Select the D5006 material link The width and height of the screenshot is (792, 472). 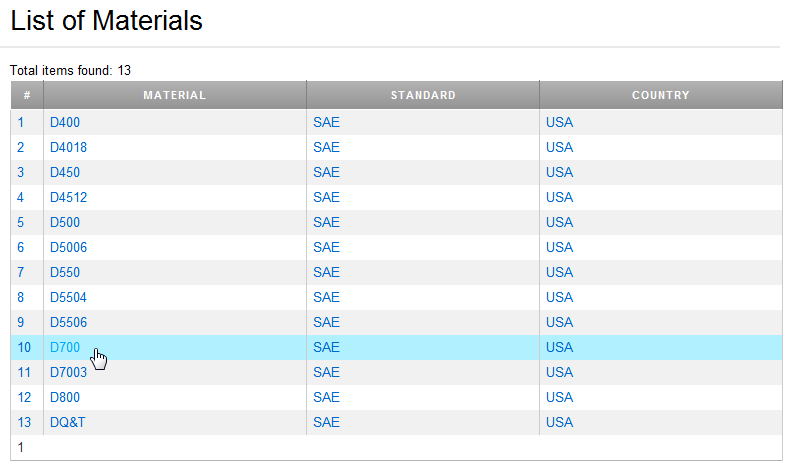click(x=68, y=247)
